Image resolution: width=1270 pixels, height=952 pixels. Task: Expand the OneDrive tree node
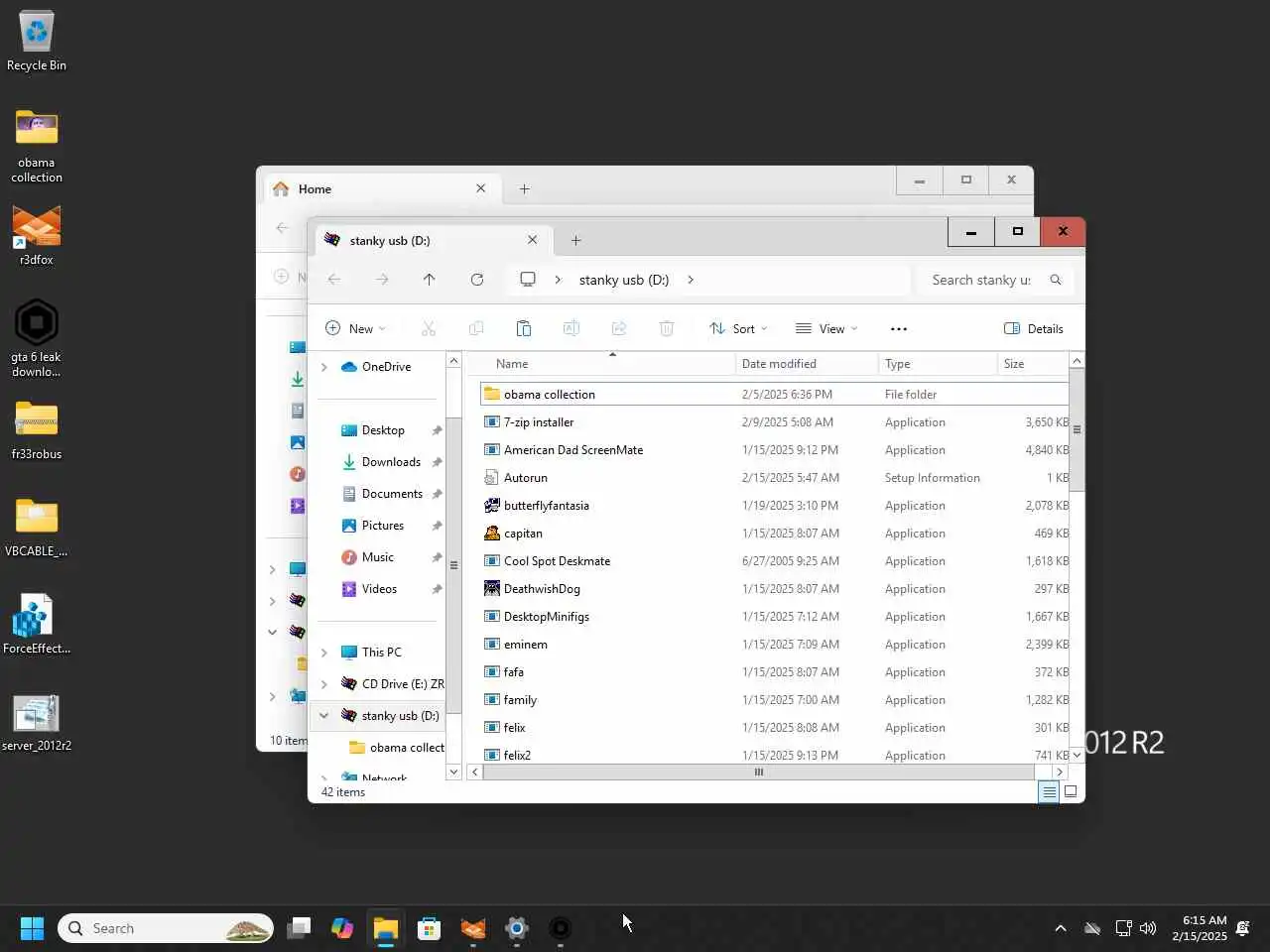pos(324,367)
